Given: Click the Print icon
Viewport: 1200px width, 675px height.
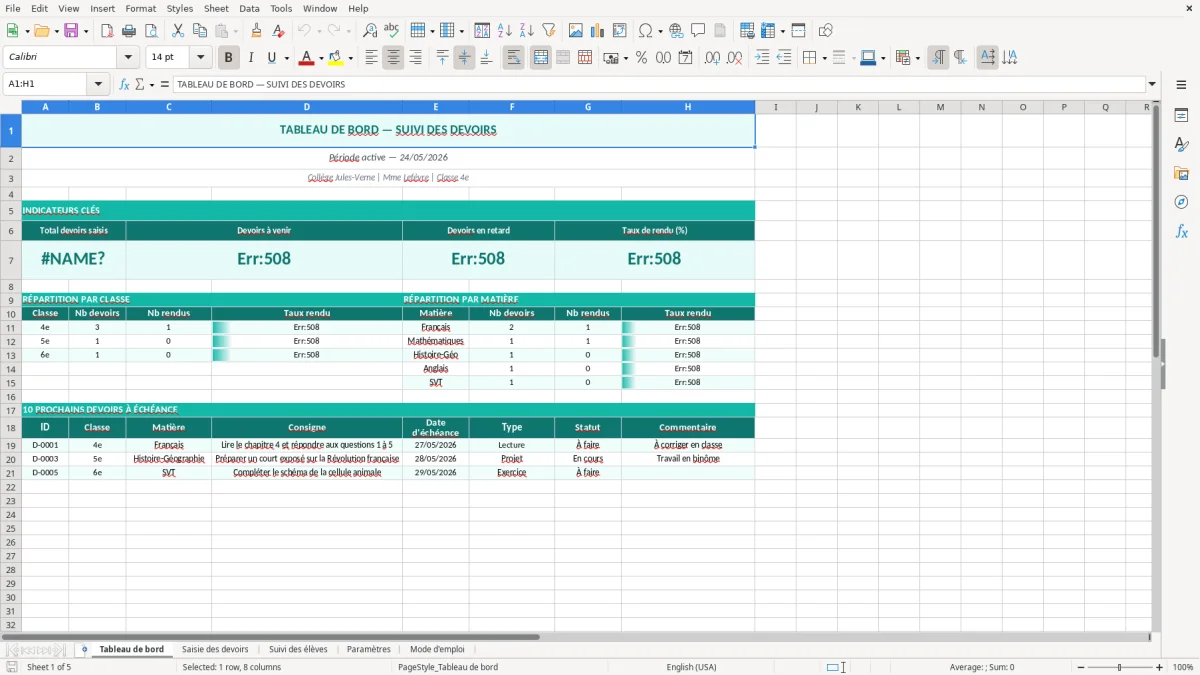Looking at the screenshot, I should (129, 31).
